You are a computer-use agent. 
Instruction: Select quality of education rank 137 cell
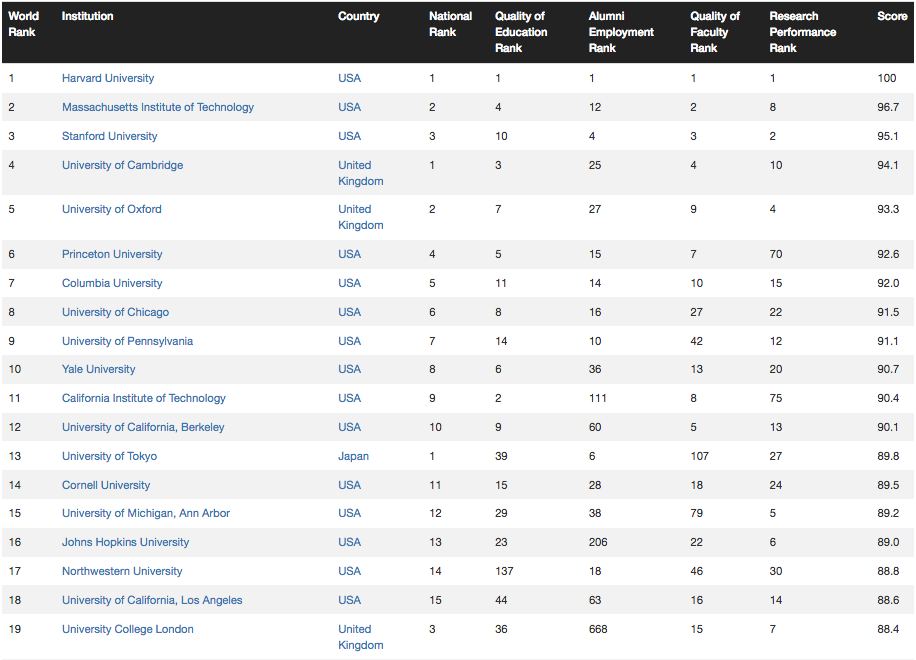pyautogui.click(x=504, y=571)
